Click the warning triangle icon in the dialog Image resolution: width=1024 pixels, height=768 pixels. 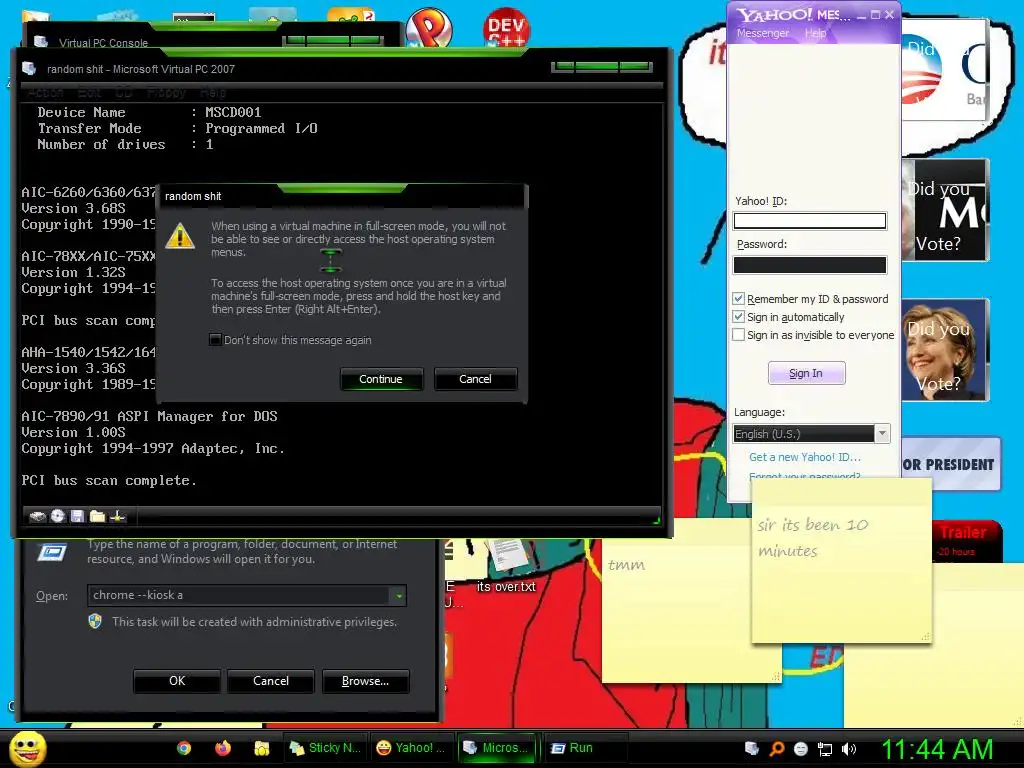tap(180, 236)
